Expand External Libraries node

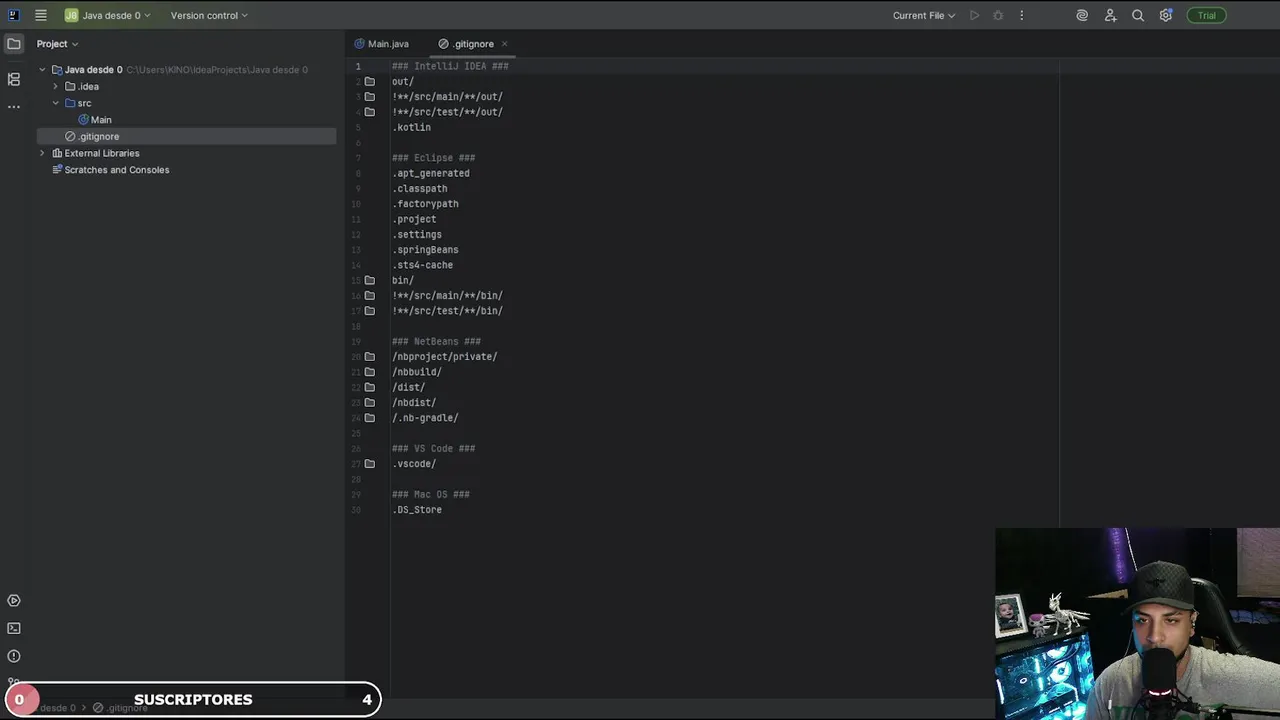[42, 153]
